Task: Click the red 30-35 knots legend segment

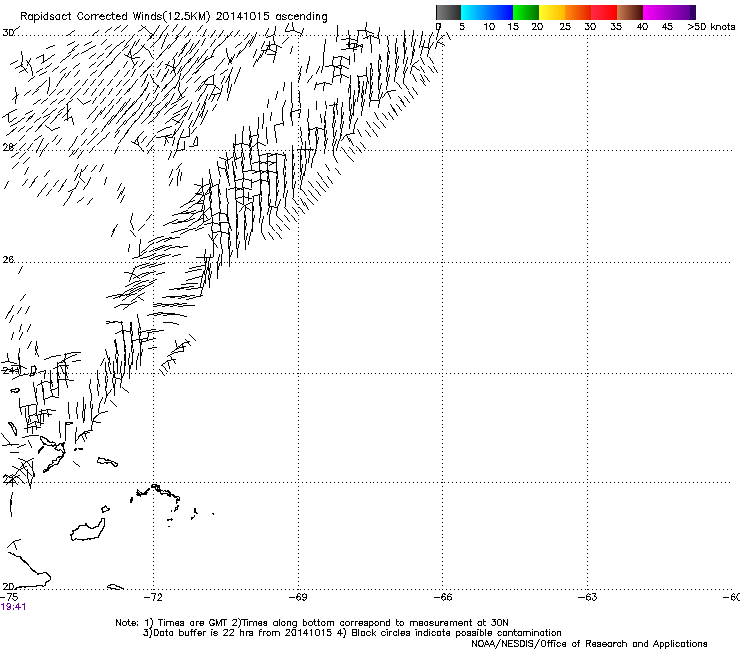Action: click(604, 12)
